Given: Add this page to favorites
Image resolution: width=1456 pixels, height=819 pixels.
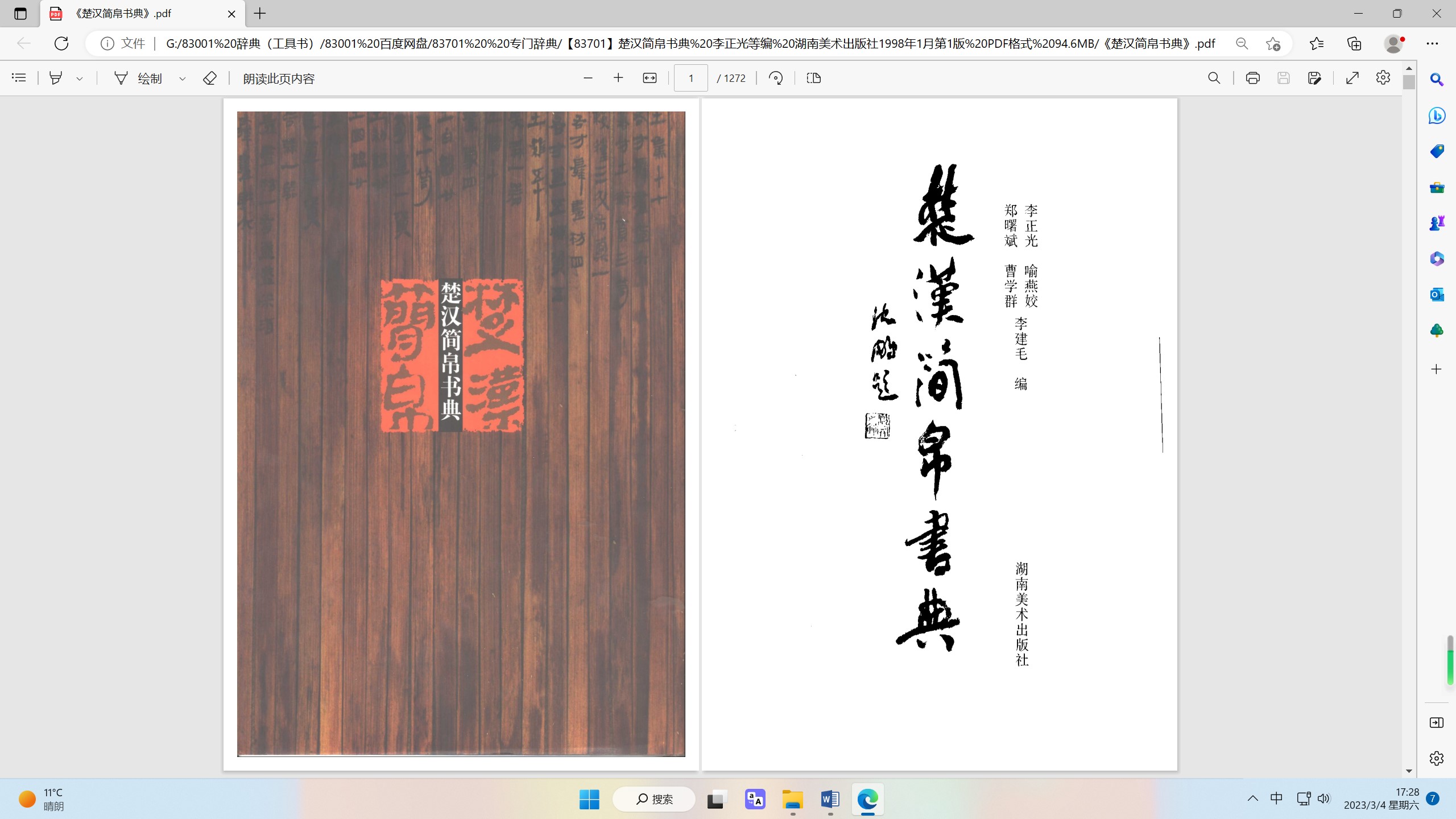Looking at the screenshot, I should 1273,44.
